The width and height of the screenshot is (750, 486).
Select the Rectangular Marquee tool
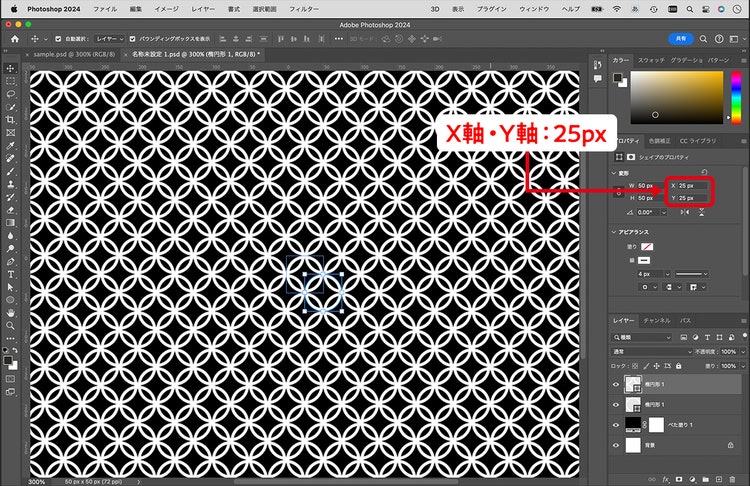10,81
